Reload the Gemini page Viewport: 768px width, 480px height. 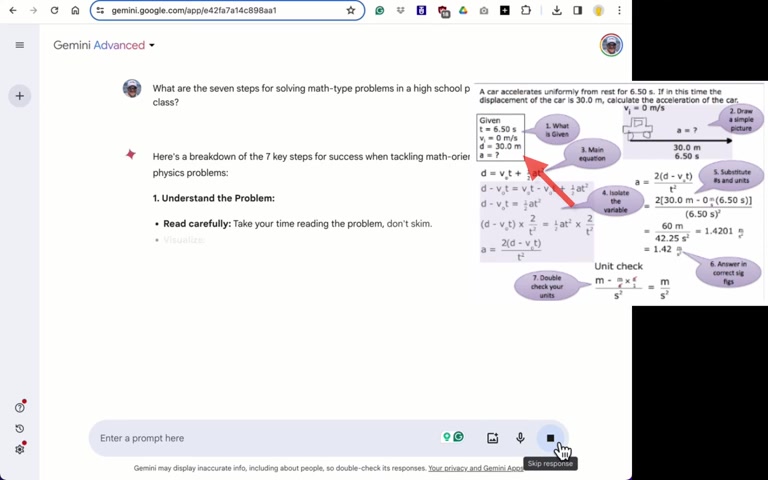click(54, 10)
